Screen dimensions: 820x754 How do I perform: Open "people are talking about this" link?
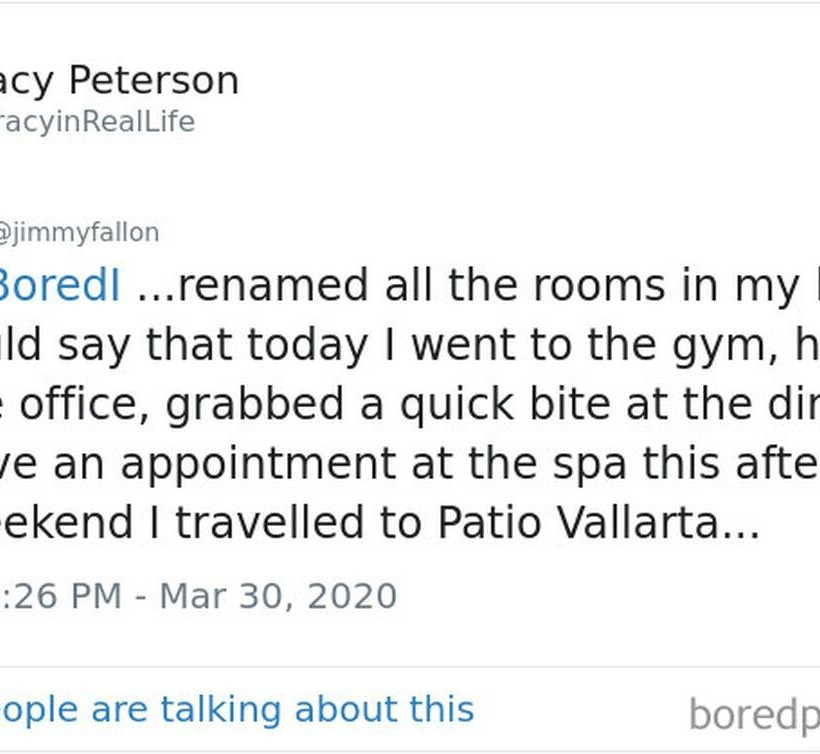click(237, 709)
